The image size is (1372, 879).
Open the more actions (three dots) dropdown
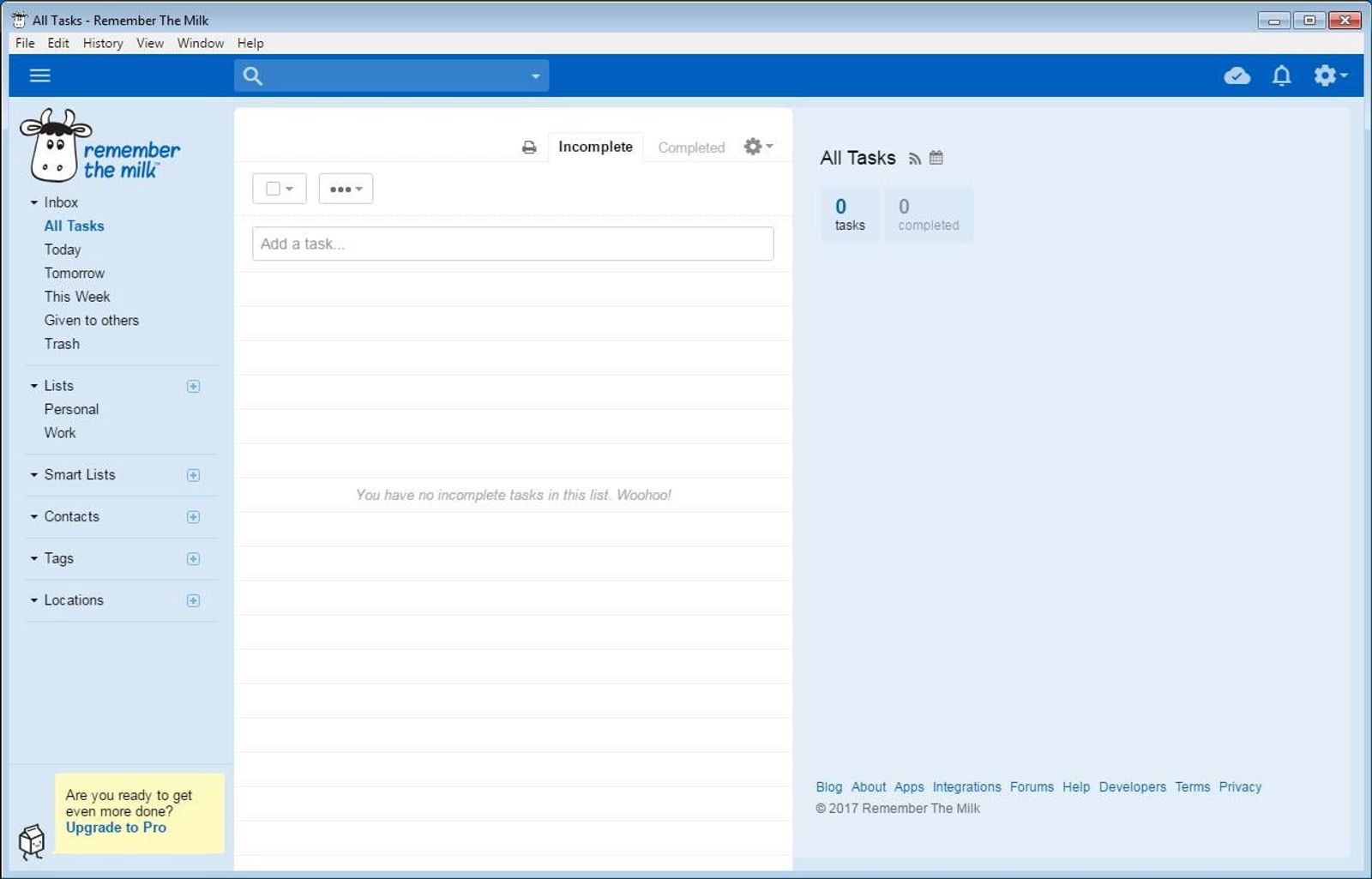point(346,189)
